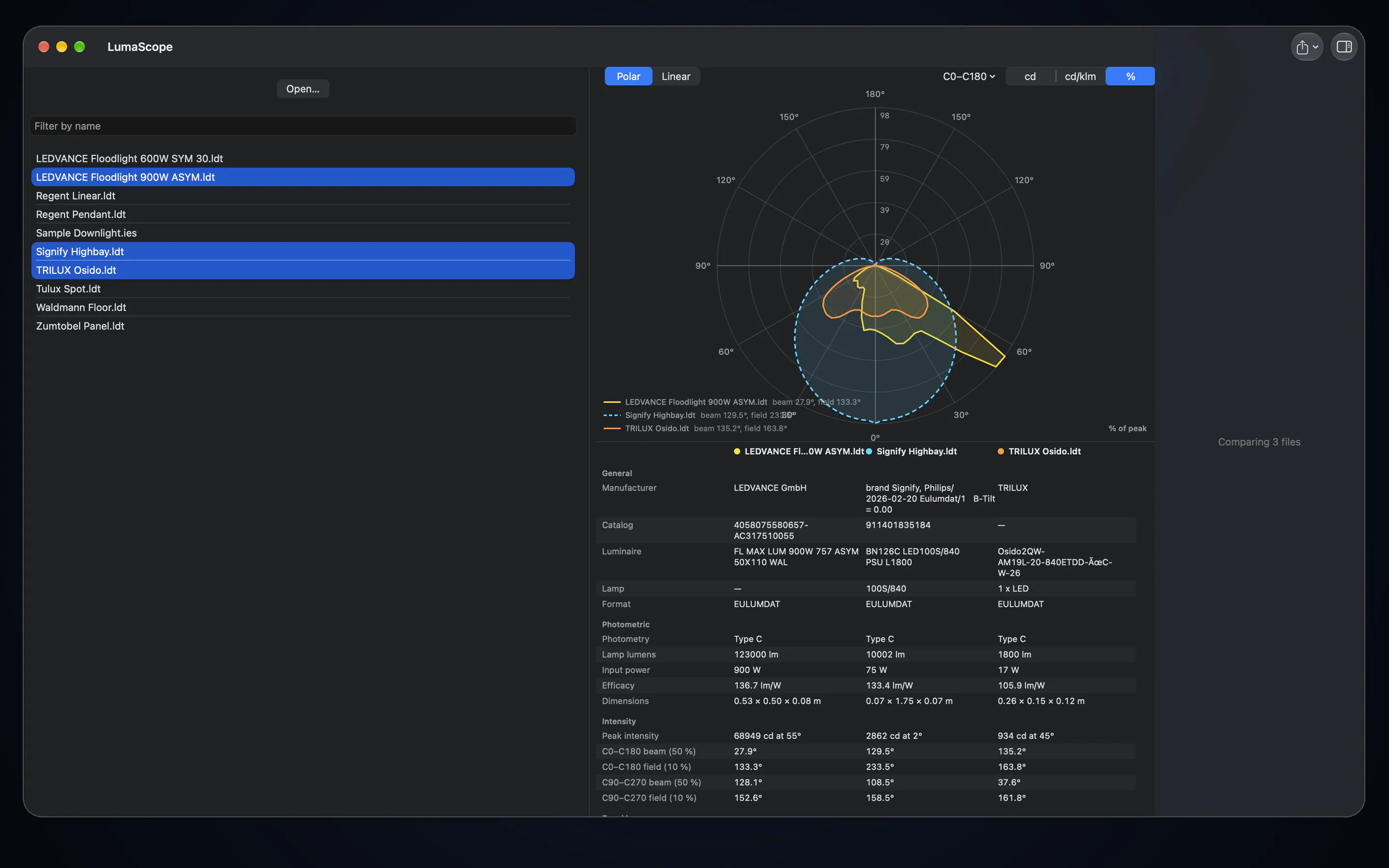Select Regent Pendant.ldt file
This screenshot has height=868, width=1389.
pyautogui.click(x=303, y=214)
